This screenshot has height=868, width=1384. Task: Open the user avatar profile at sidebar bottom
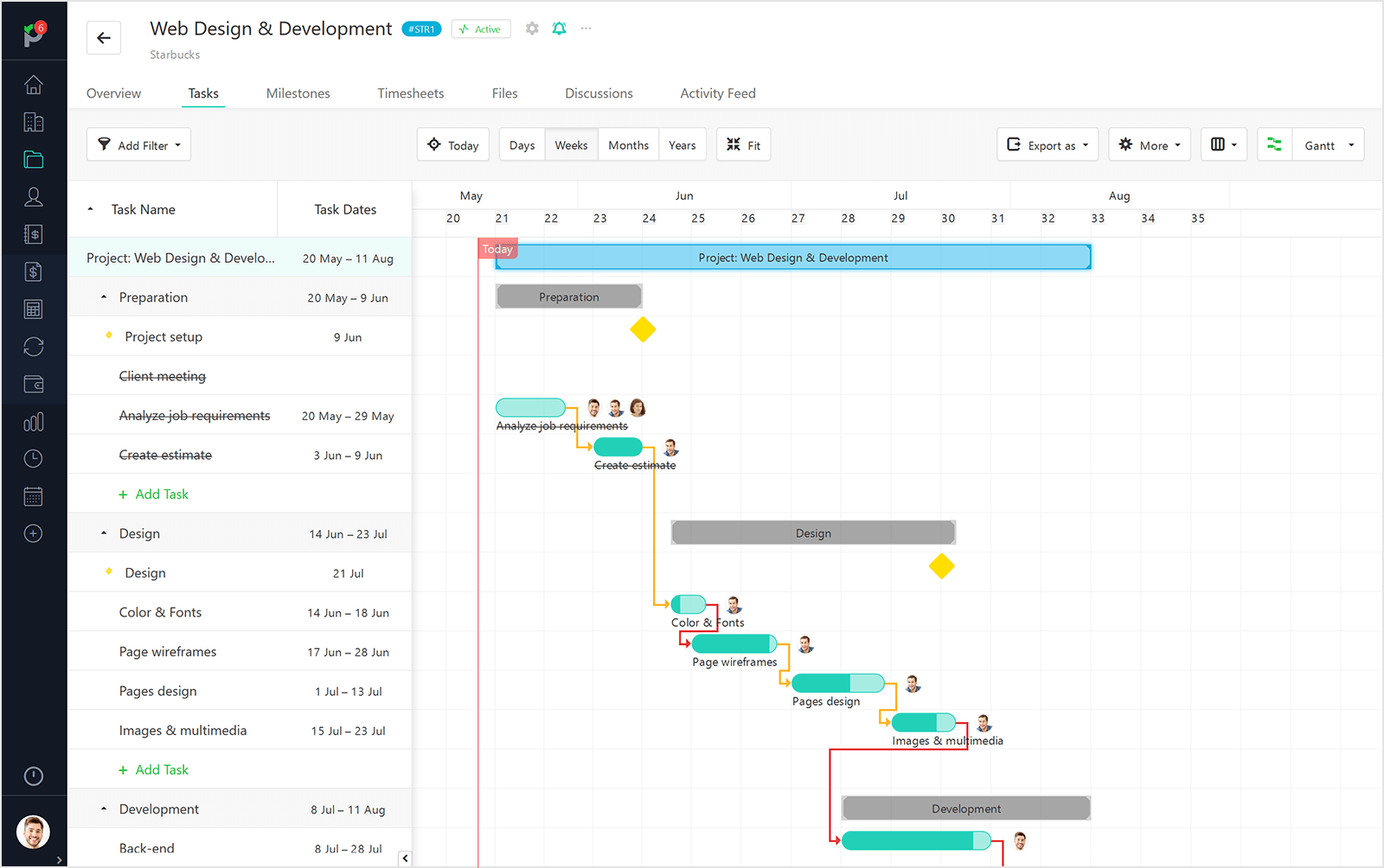34,833
